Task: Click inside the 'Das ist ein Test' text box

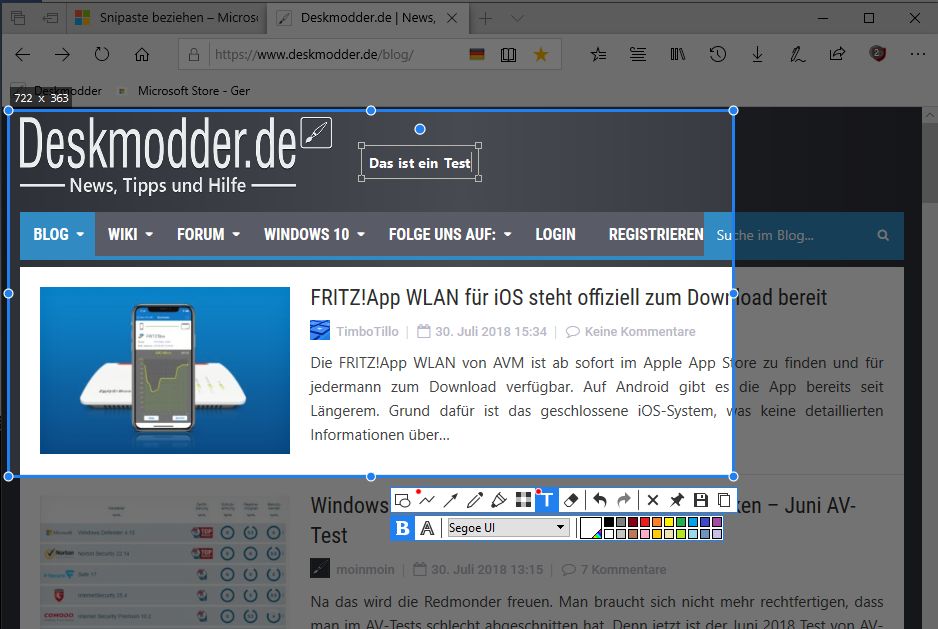Action: coord(420,163)
